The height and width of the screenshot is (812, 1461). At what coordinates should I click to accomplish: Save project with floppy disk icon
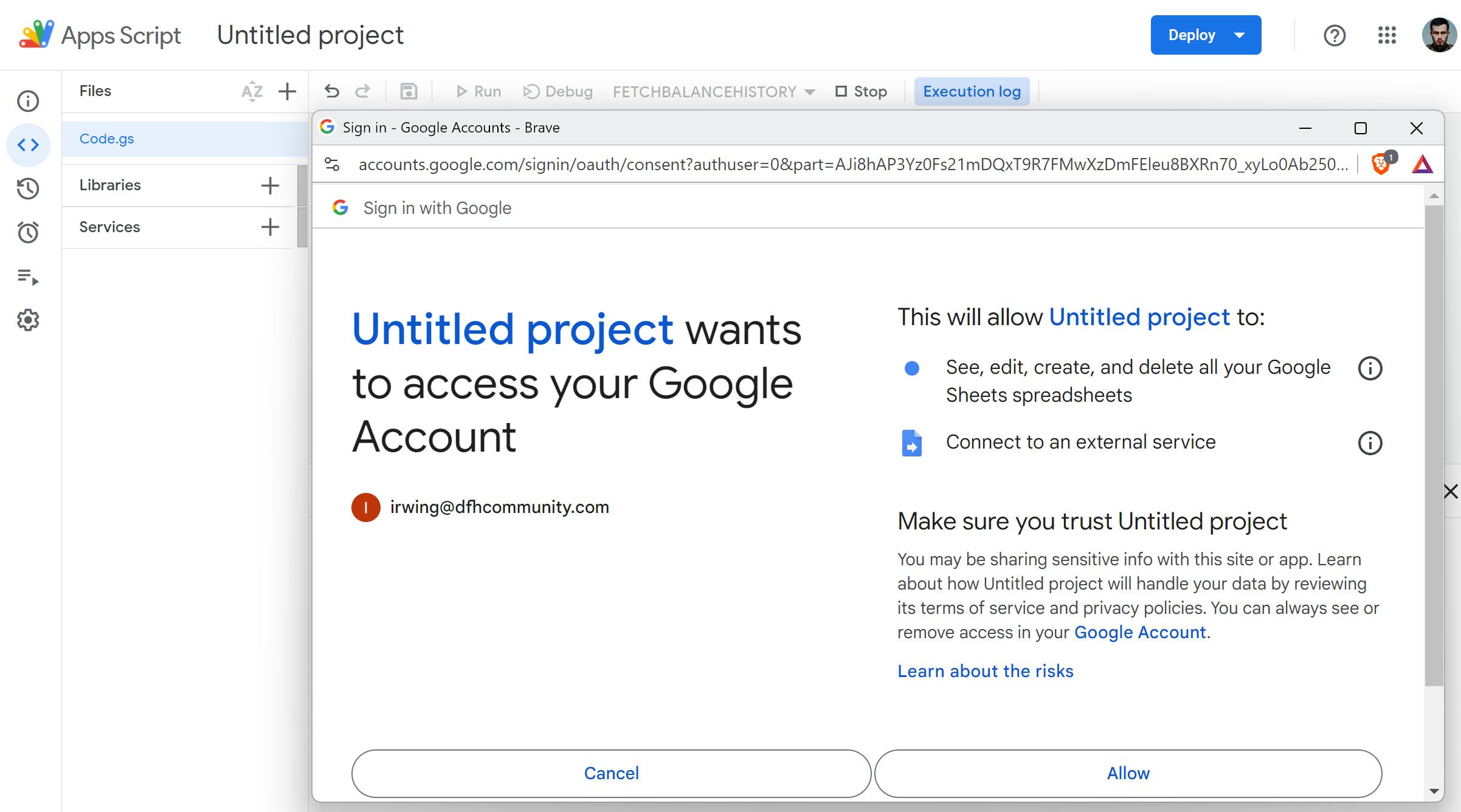(409, 91)
